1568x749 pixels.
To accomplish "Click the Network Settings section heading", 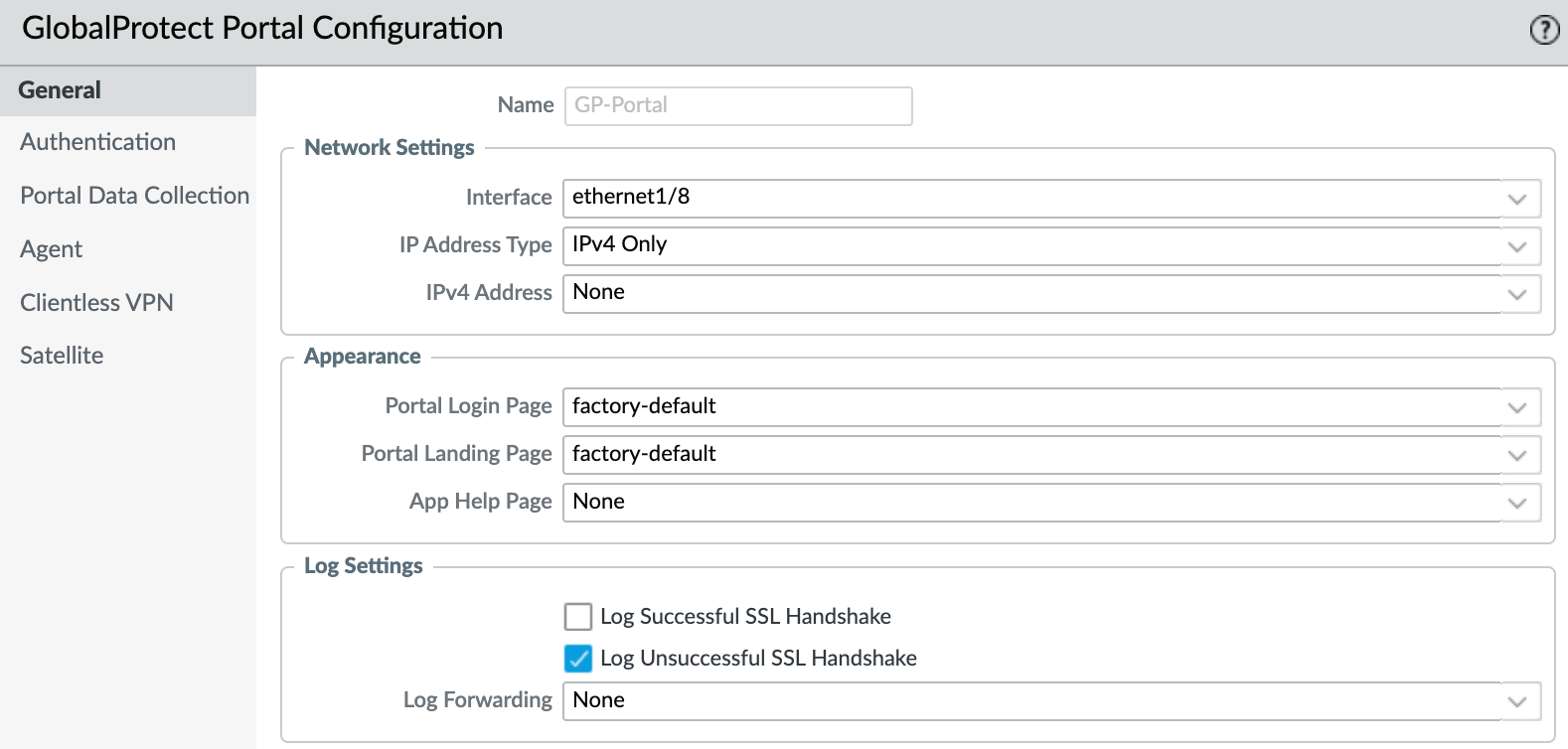I will (x=390, y=148).
